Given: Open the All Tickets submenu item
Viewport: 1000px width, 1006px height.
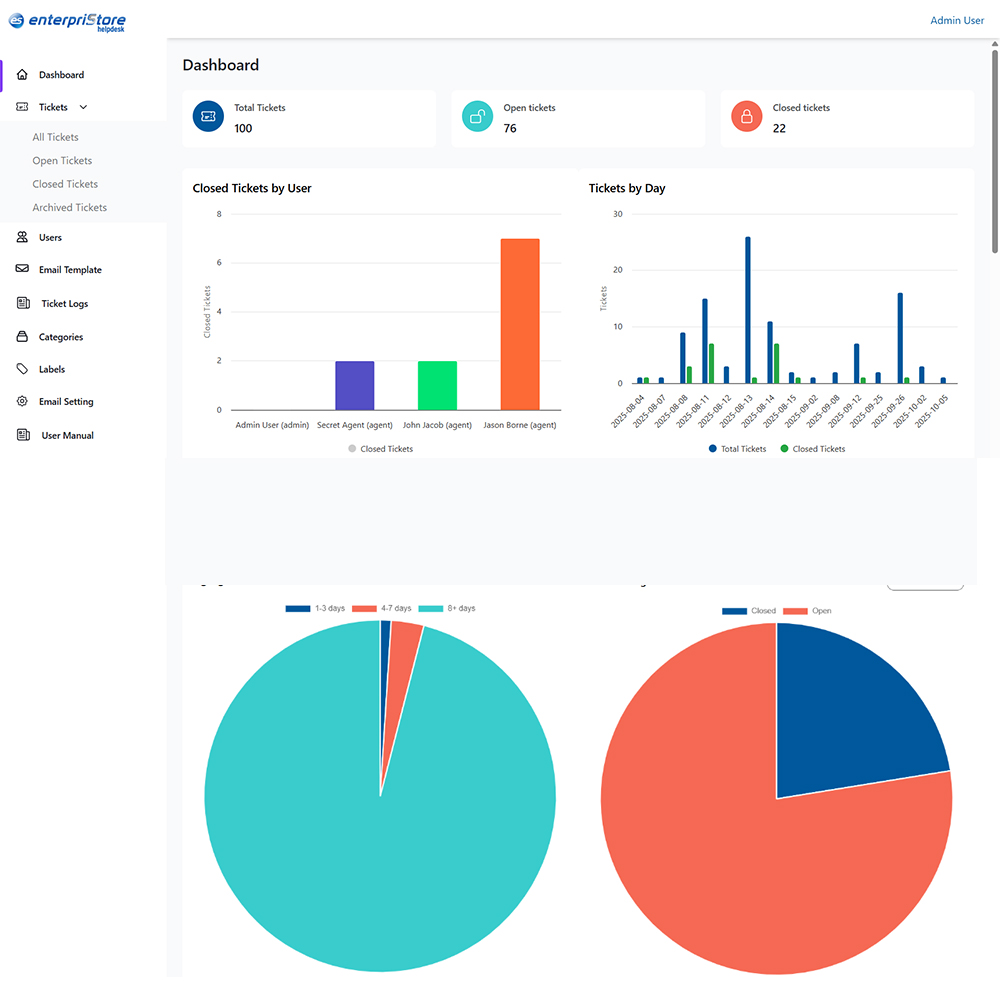Looking at the screenshot, I should 55,137.
